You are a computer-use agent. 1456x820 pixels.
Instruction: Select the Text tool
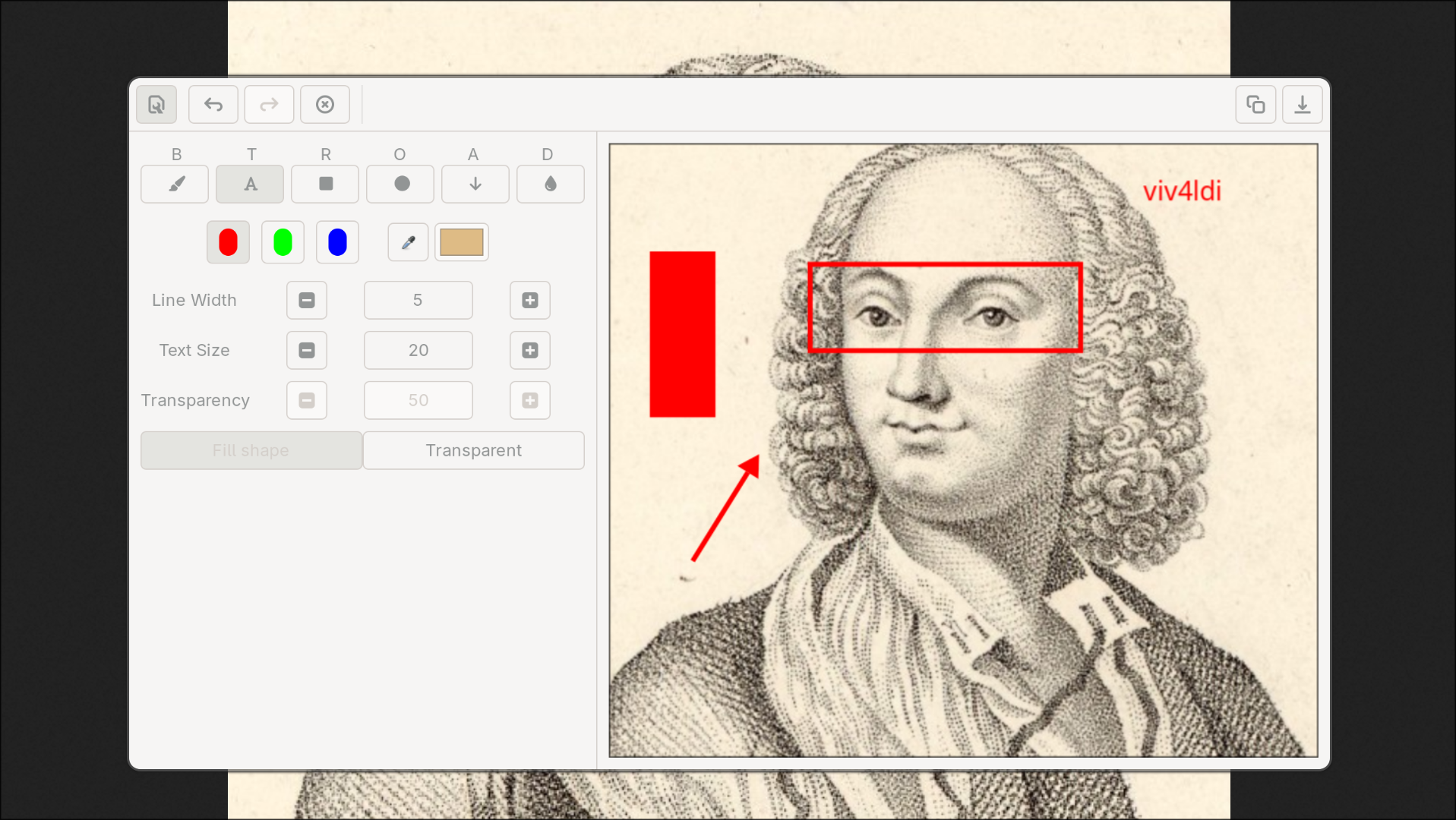point(250,184)
